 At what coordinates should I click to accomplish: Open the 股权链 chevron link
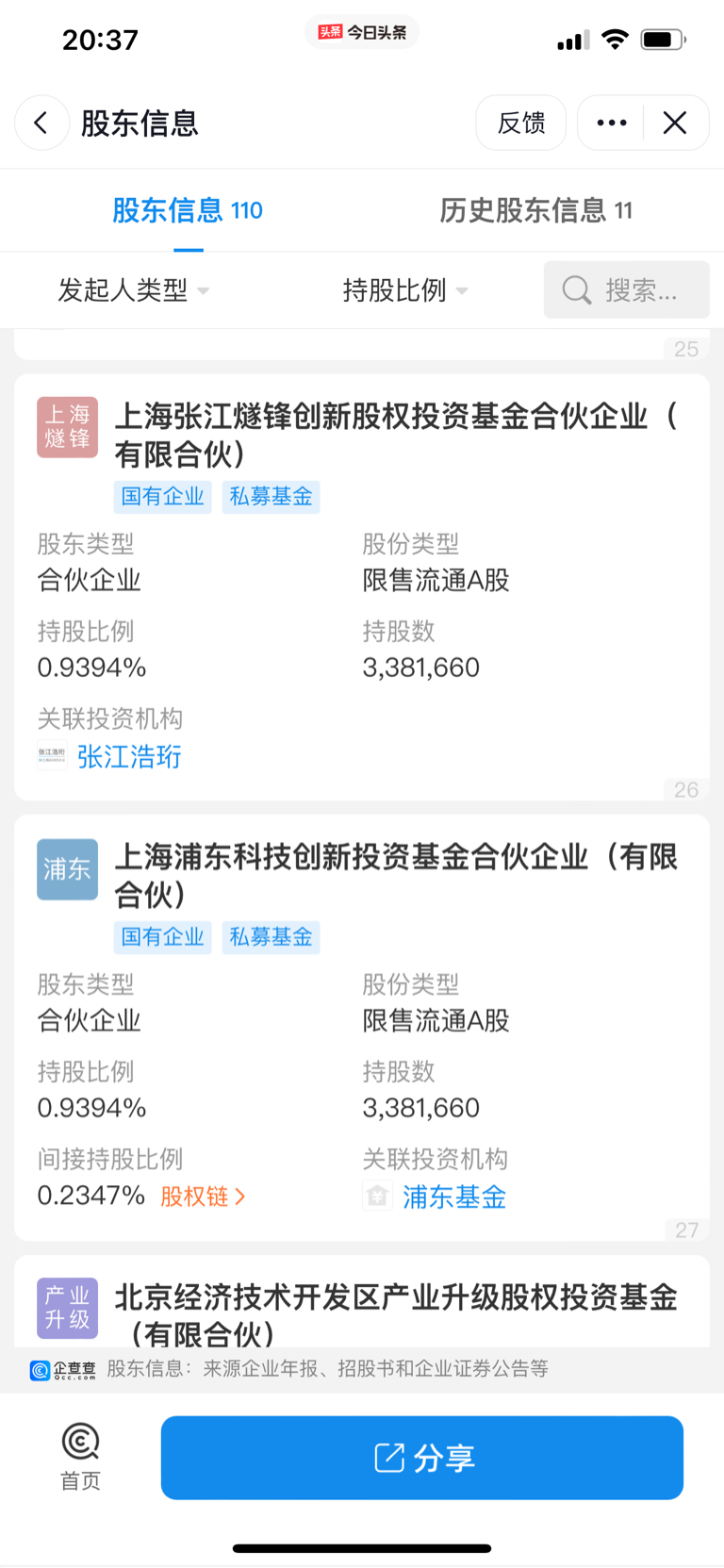(x=203, y=1197)
